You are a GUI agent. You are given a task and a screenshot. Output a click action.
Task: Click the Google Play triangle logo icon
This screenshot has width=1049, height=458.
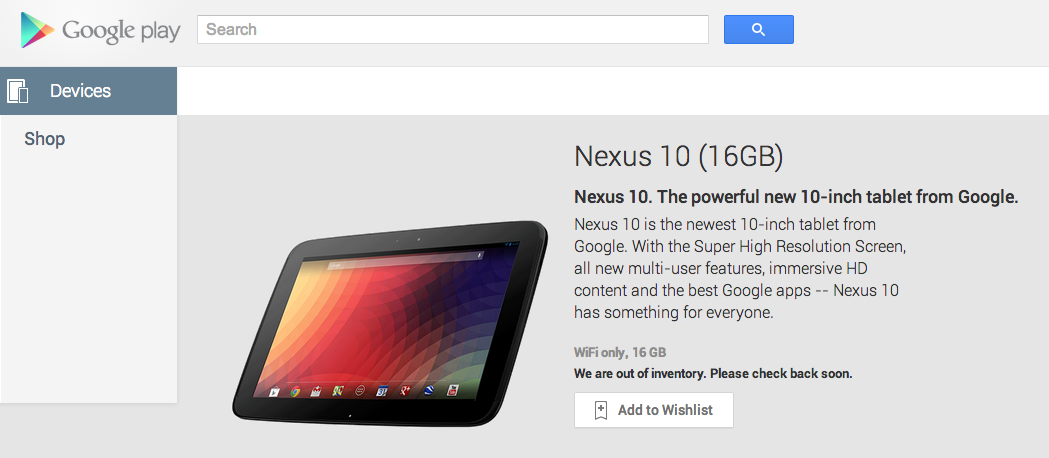[37, 30]
